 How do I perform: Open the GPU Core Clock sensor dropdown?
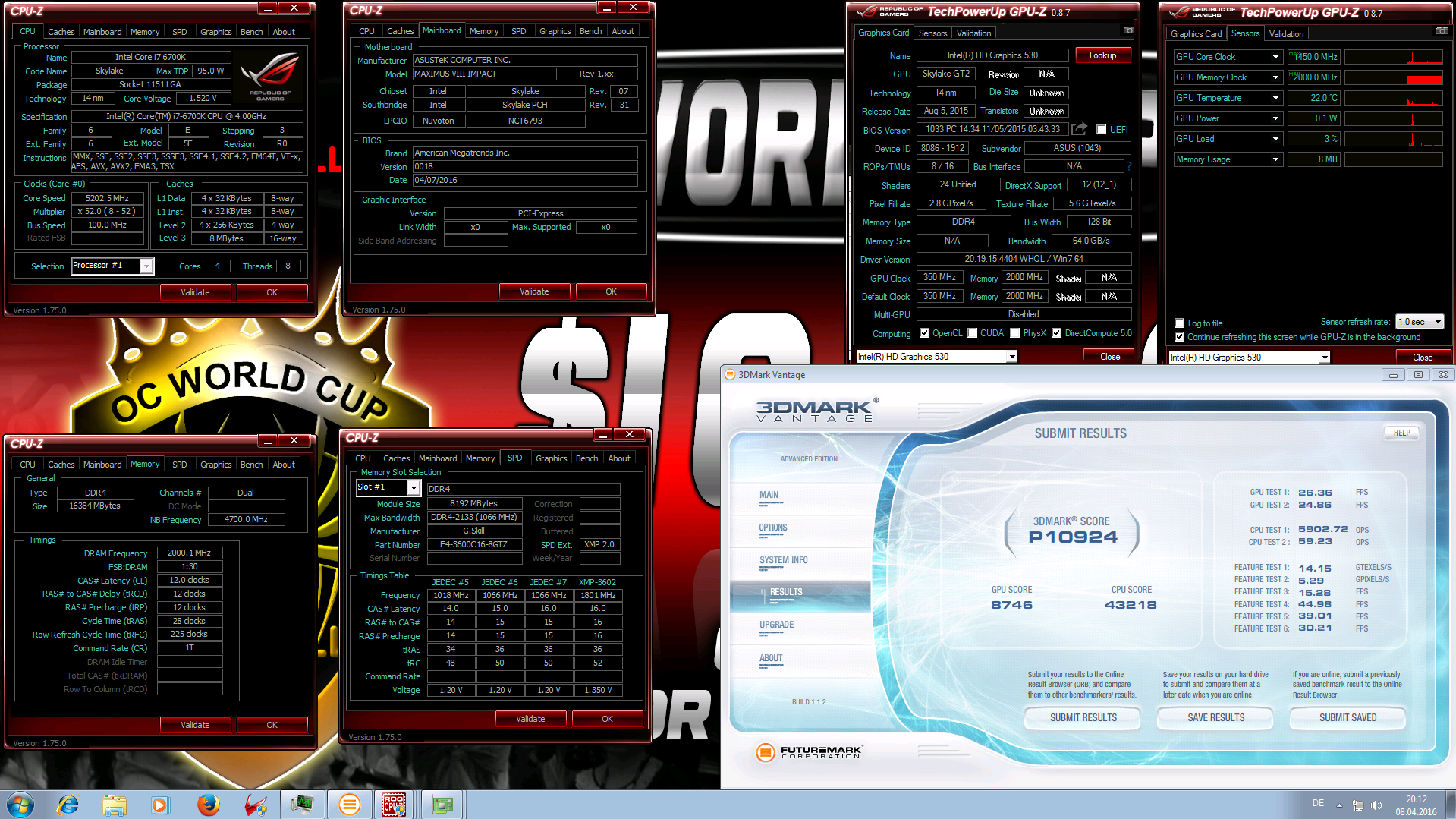tap(1275, 57)
